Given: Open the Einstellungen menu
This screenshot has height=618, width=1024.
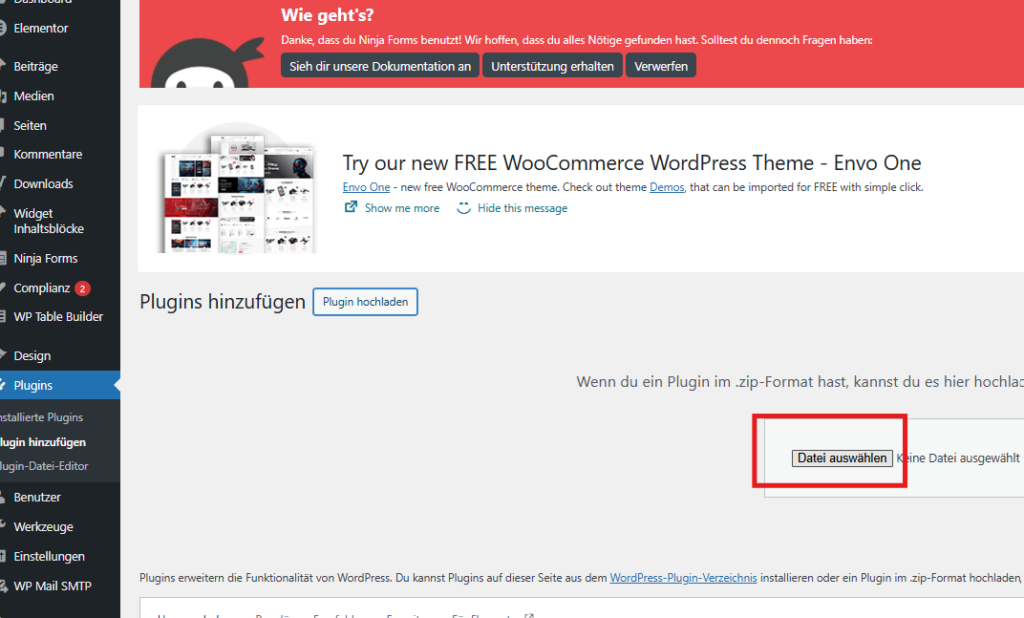Looking at the screenshot, I should [49, 556].
